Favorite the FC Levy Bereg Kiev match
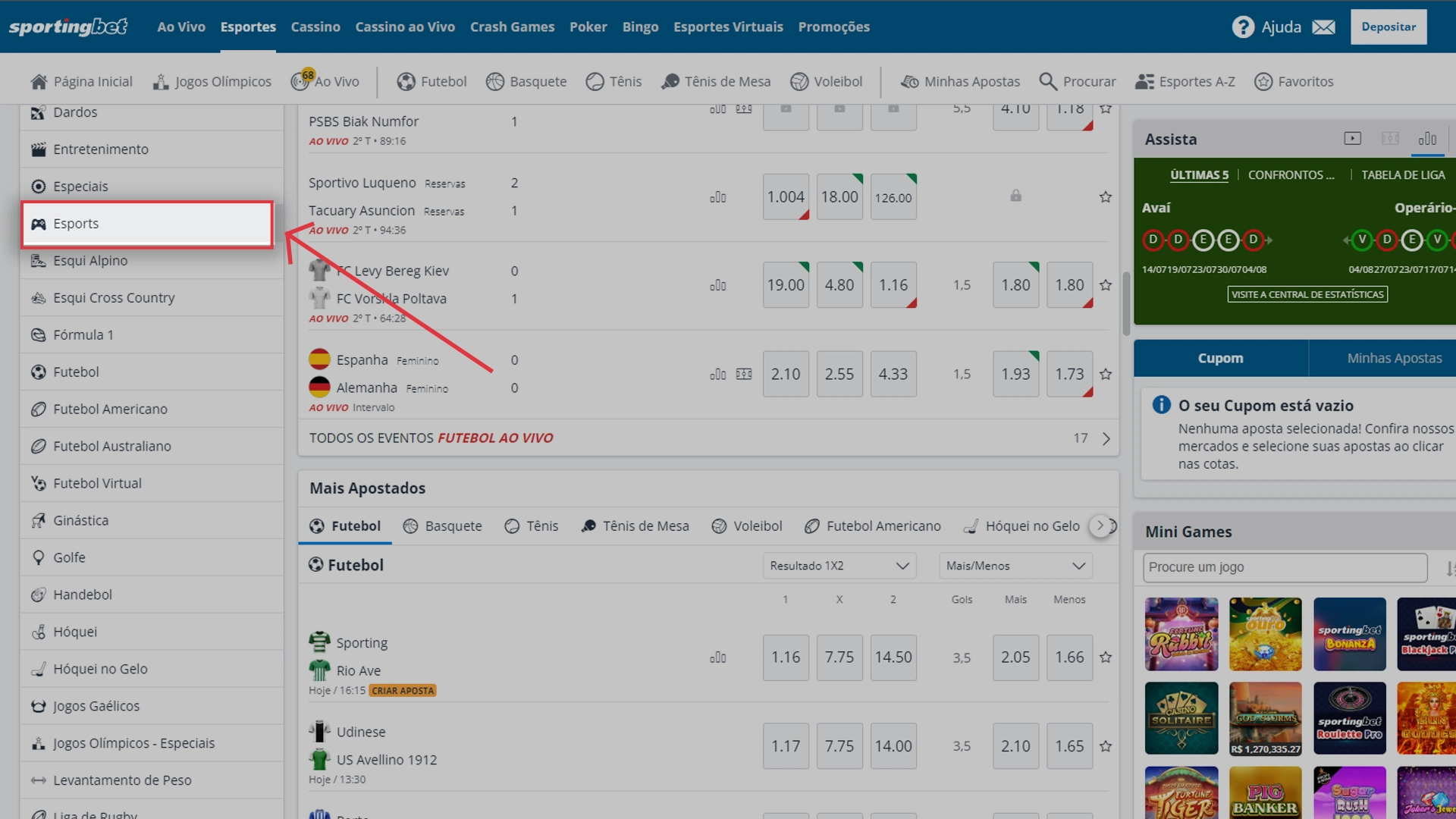The height and width of the screenshot is (819, 1456). (x=1106, y=285)
